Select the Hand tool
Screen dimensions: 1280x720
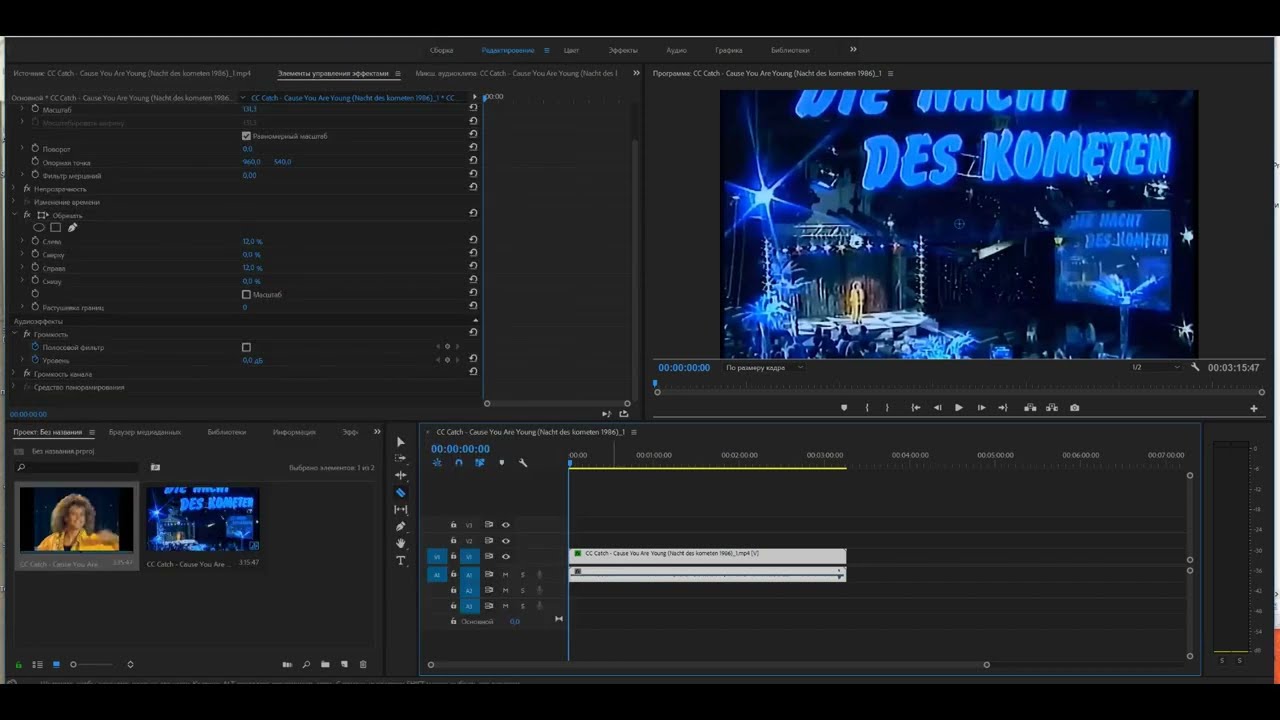[401, 543]
